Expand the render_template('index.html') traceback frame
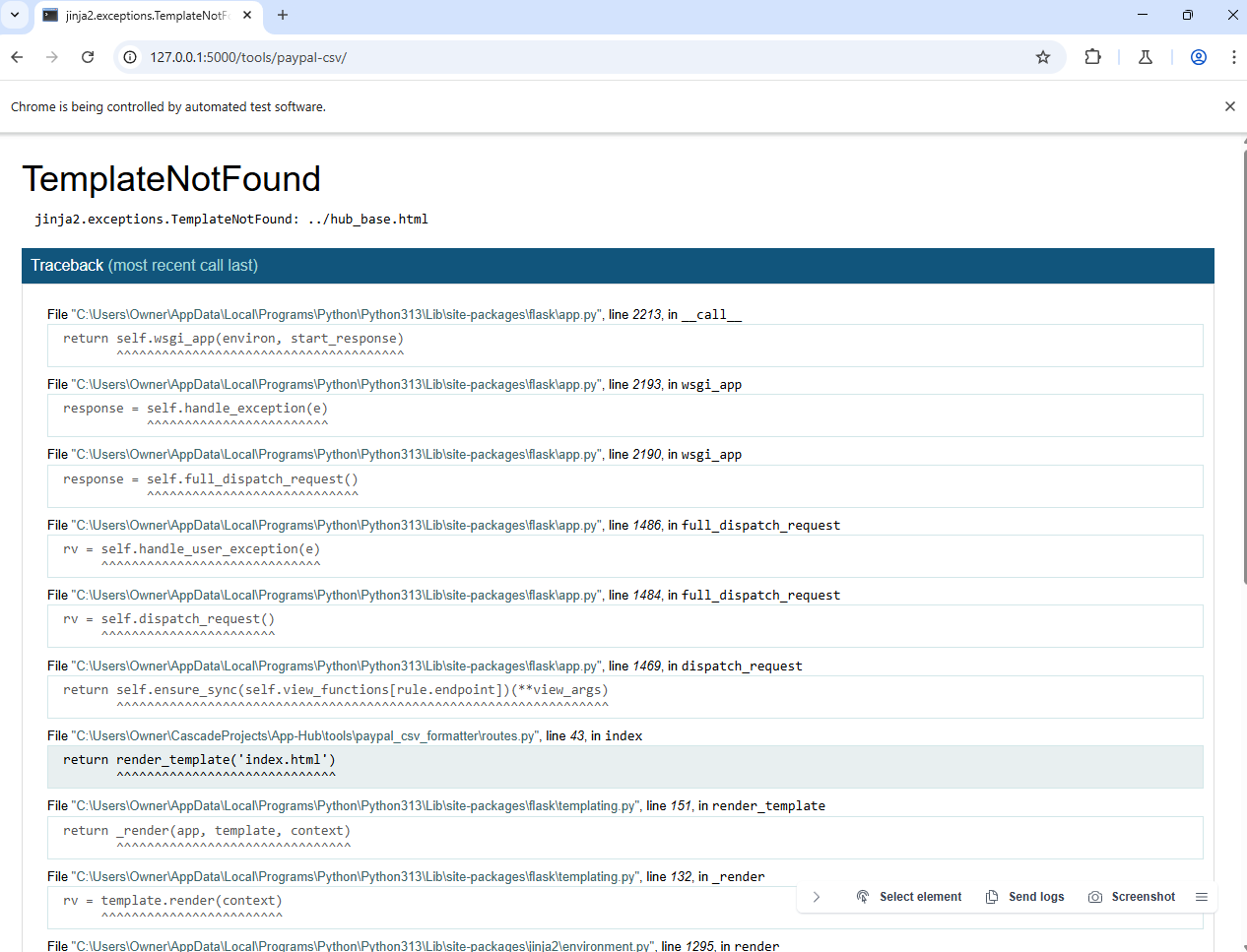The height and width of the screenshot is (952, 1247). [624, 766]
